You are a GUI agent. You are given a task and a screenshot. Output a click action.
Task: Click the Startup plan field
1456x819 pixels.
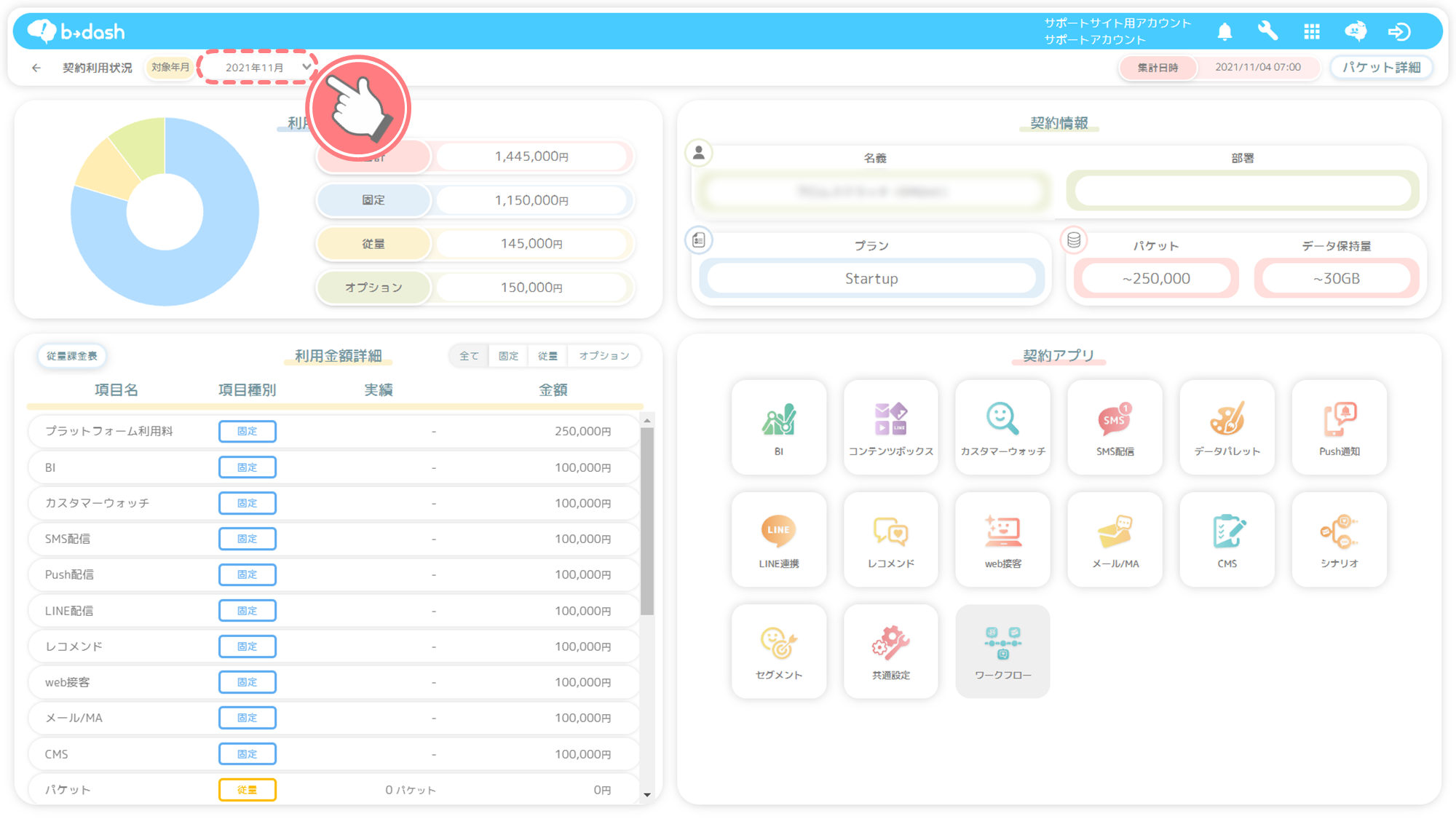click(x=871, y=278)
